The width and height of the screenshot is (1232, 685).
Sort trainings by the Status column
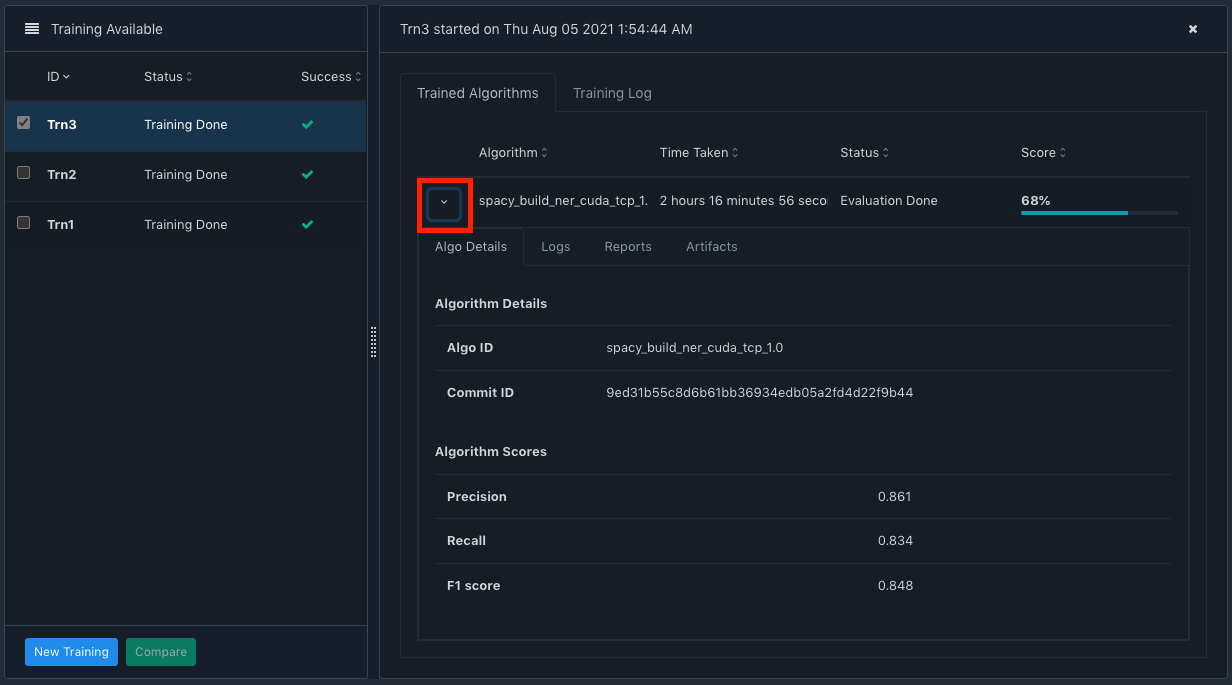tap(166, 76)
